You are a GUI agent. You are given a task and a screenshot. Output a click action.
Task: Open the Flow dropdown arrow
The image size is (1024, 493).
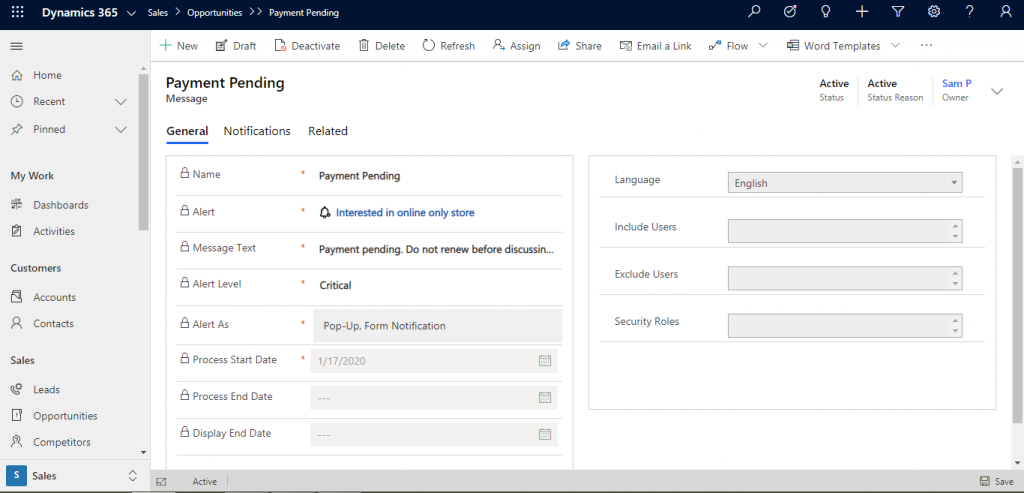coord(763,46)
